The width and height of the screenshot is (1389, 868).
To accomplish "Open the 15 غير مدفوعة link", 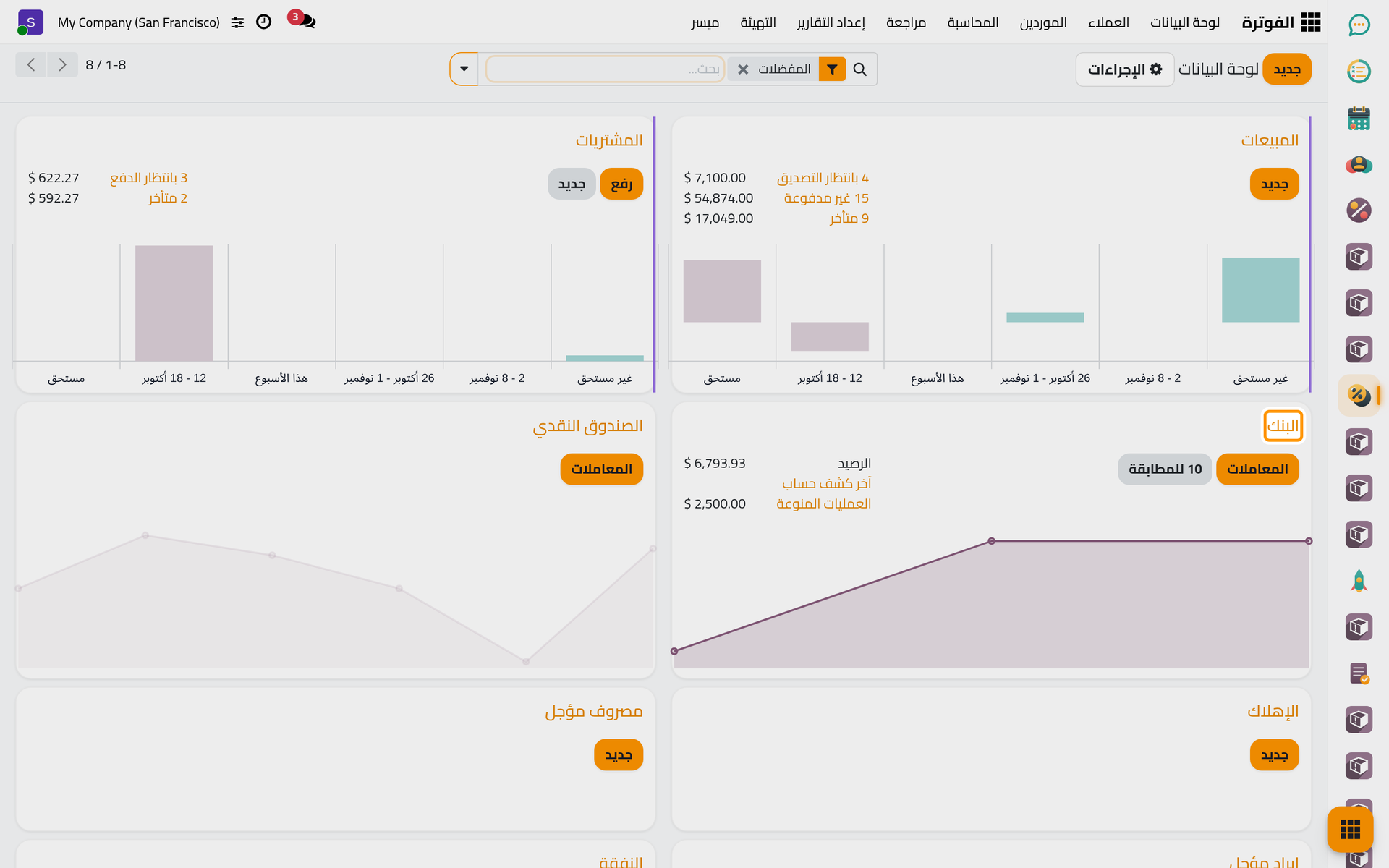I will point(826,198).
